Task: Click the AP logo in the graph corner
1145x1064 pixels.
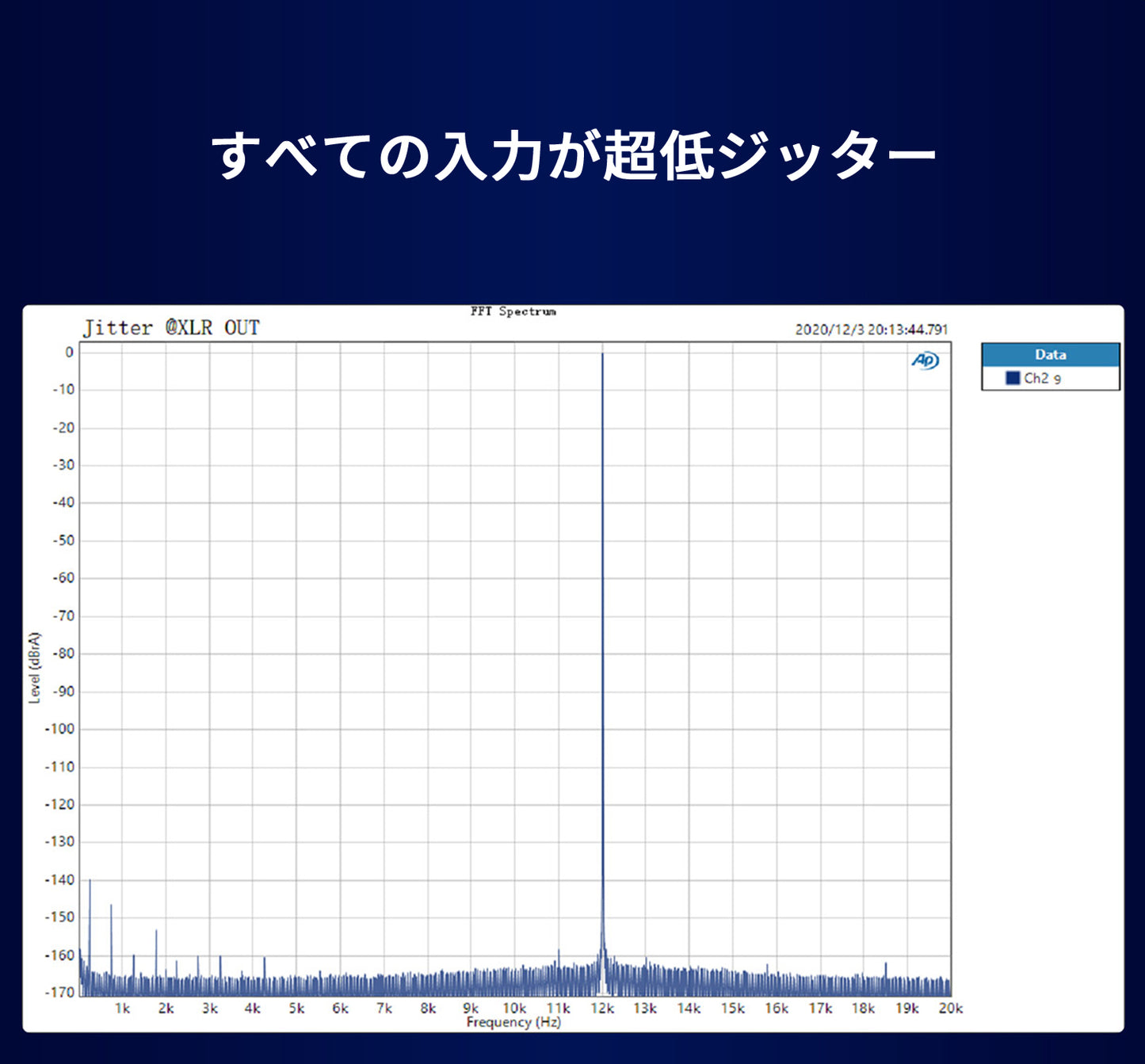Action: 925,360
